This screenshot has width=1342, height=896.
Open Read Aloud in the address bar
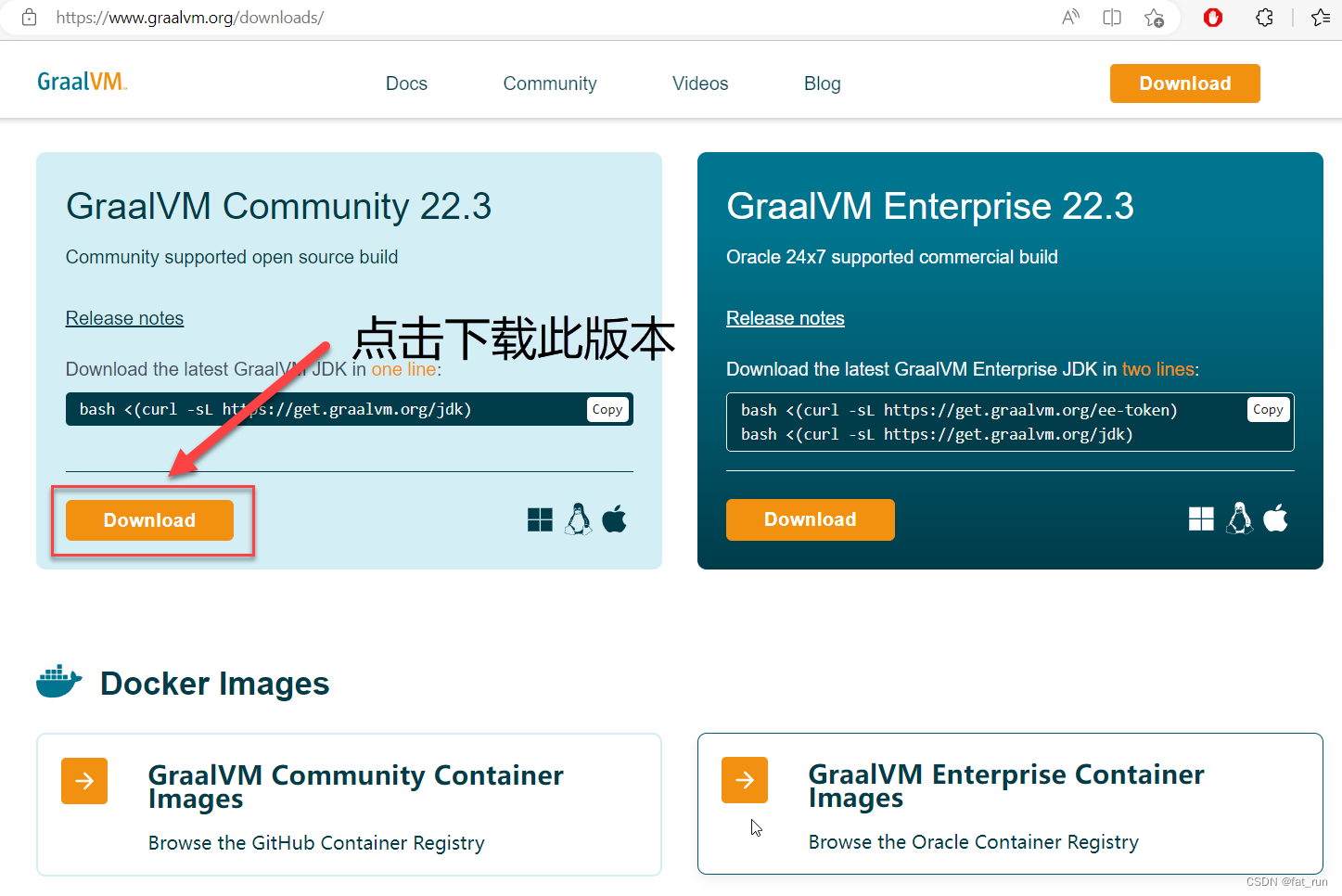[1070, 17]
